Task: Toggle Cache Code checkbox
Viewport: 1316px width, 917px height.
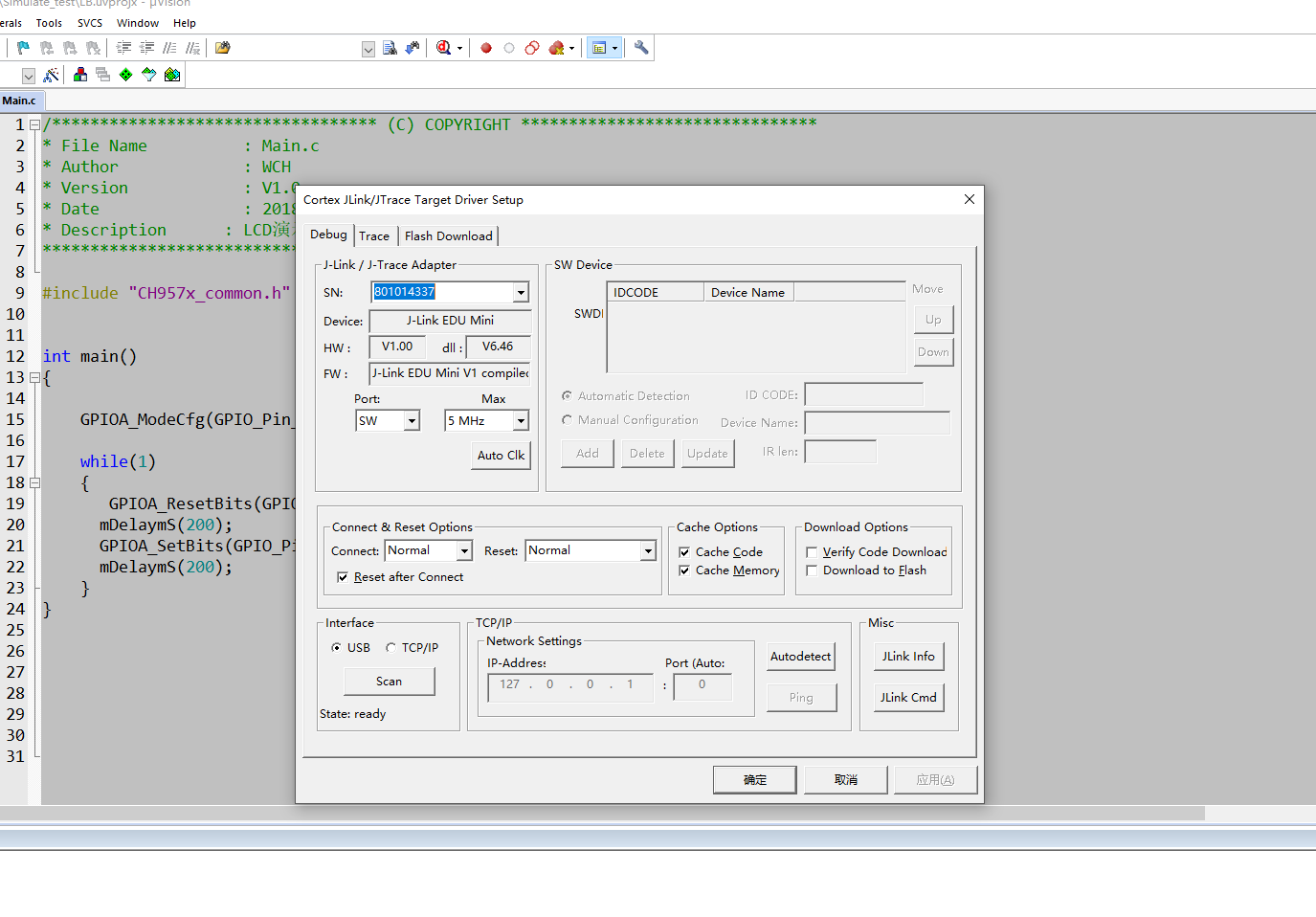Action: [684, 552]
